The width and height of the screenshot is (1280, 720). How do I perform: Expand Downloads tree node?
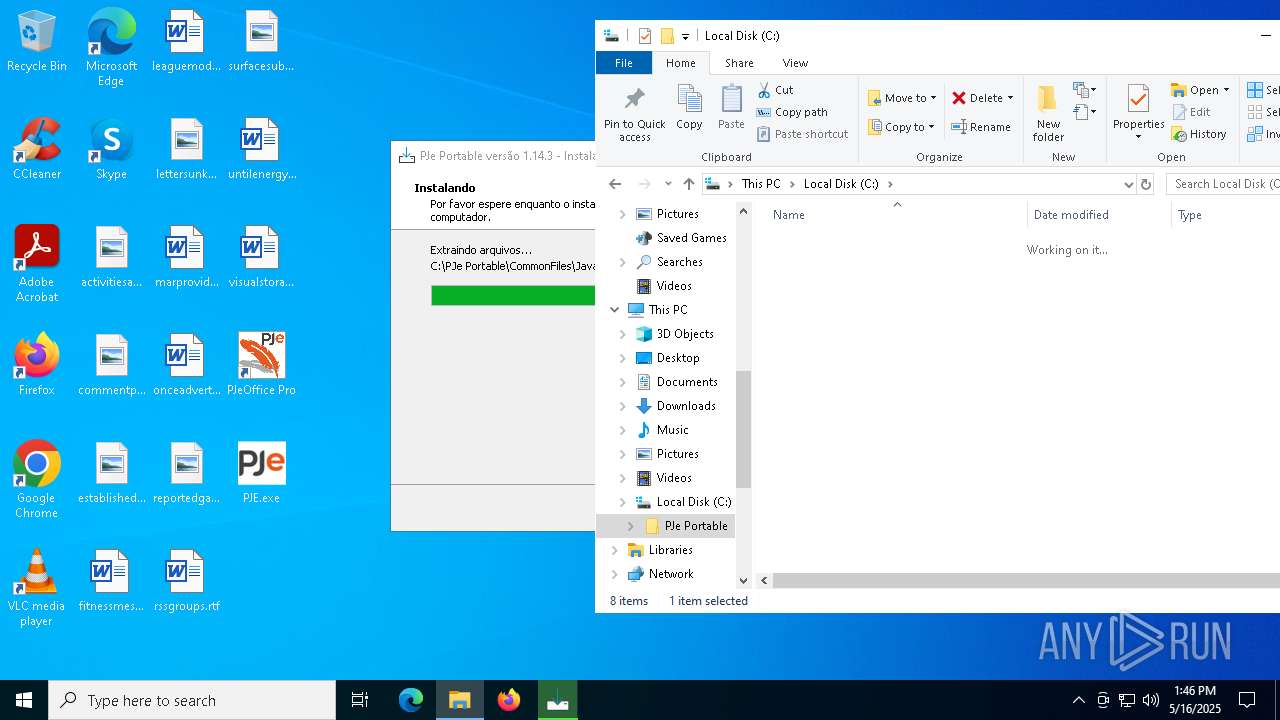coord(623,406)
